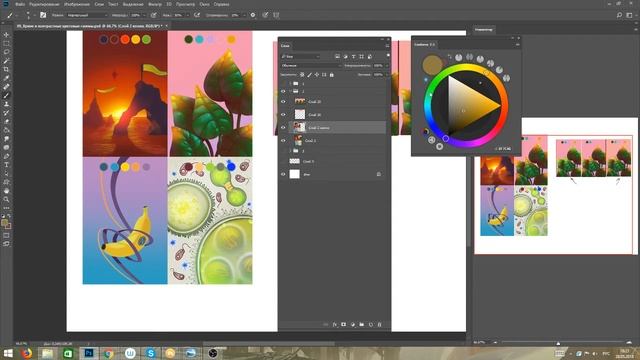The image size is (640, 360).
Task: Select the Brush tool in the toolbar
Action: click(x=6, y=96)
